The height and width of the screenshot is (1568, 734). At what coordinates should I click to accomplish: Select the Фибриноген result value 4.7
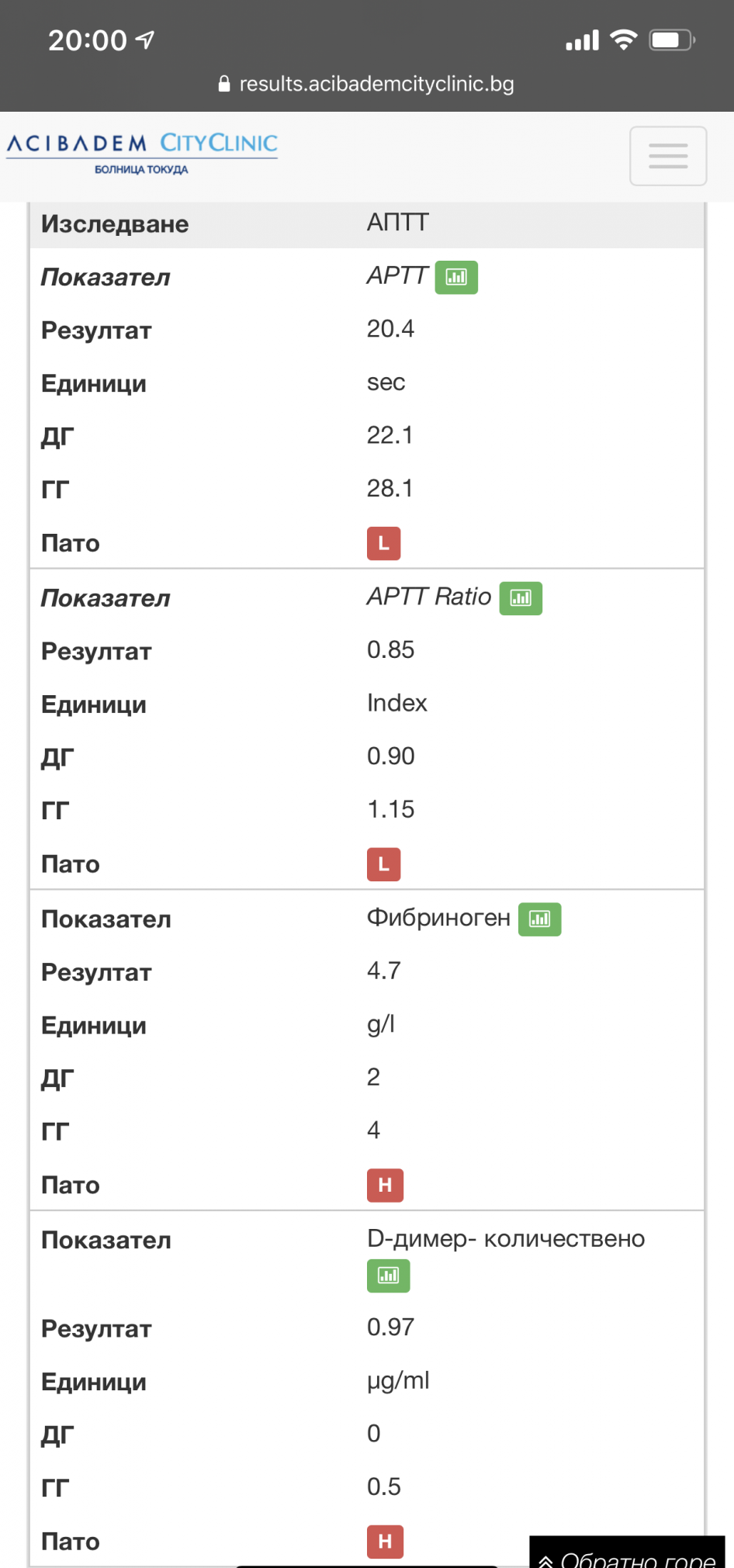[383, 971]
